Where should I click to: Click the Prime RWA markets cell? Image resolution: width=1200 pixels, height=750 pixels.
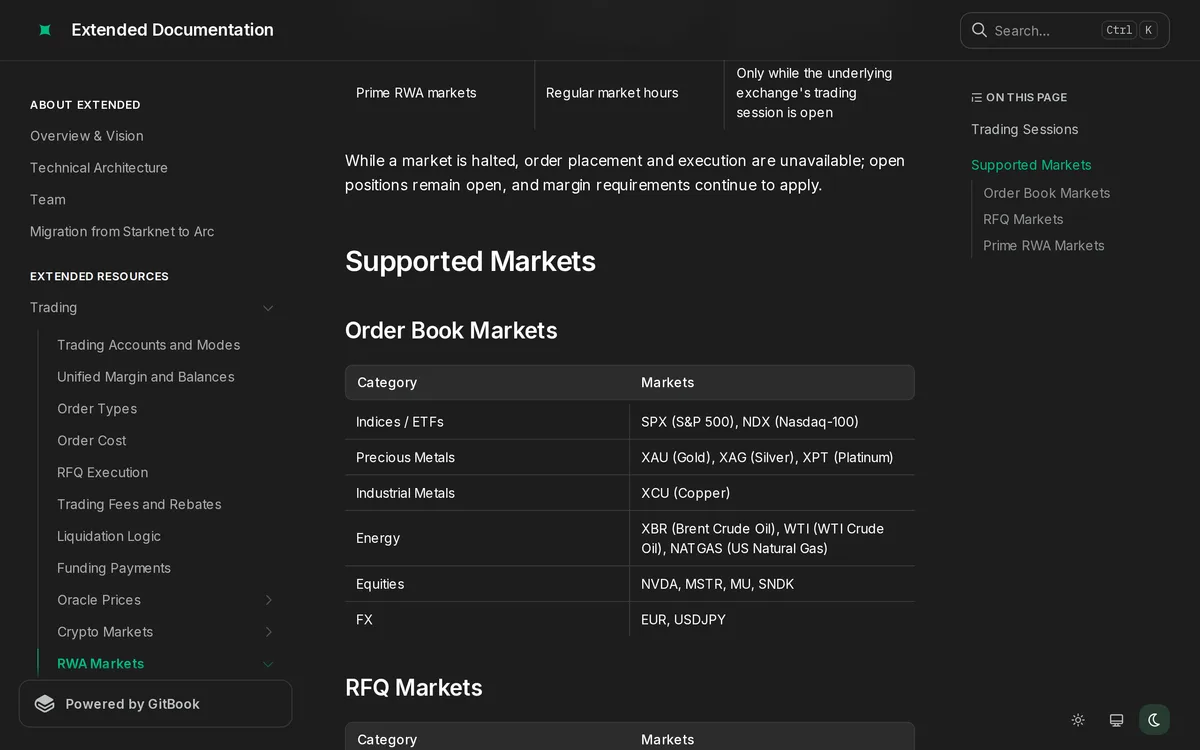click(x=440, y=93)
